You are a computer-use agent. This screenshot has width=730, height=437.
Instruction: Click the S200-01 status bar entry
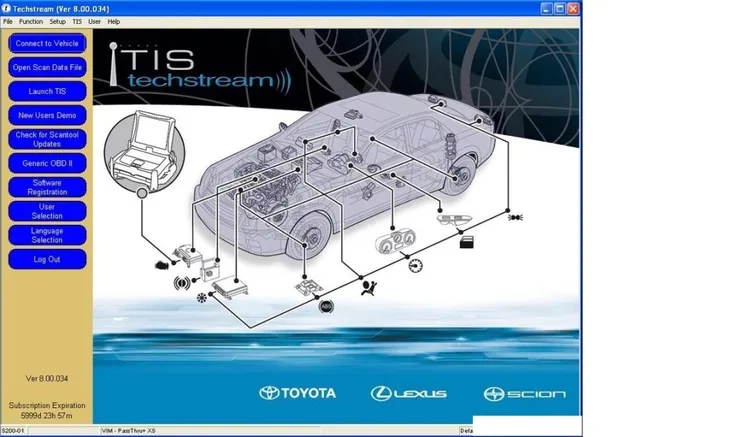tap(13, 430)
